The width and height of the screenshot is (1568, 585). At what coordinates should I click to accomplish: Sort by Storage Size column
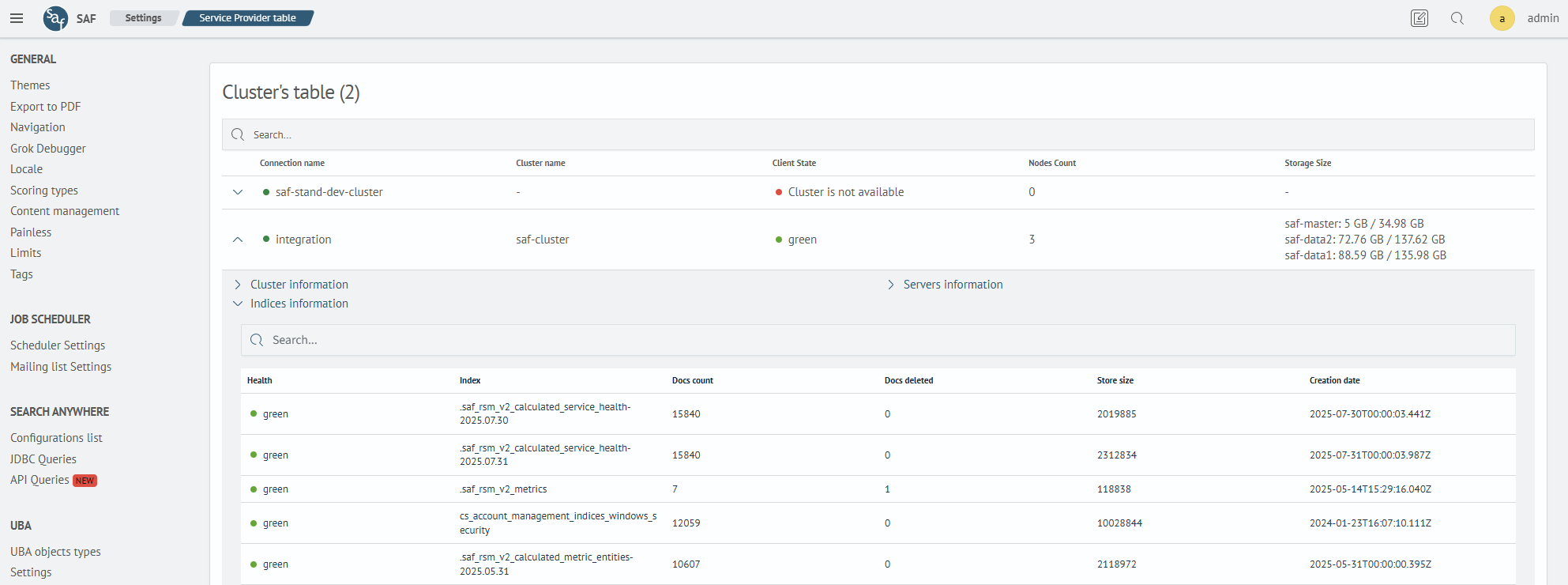click(1308, 163)
